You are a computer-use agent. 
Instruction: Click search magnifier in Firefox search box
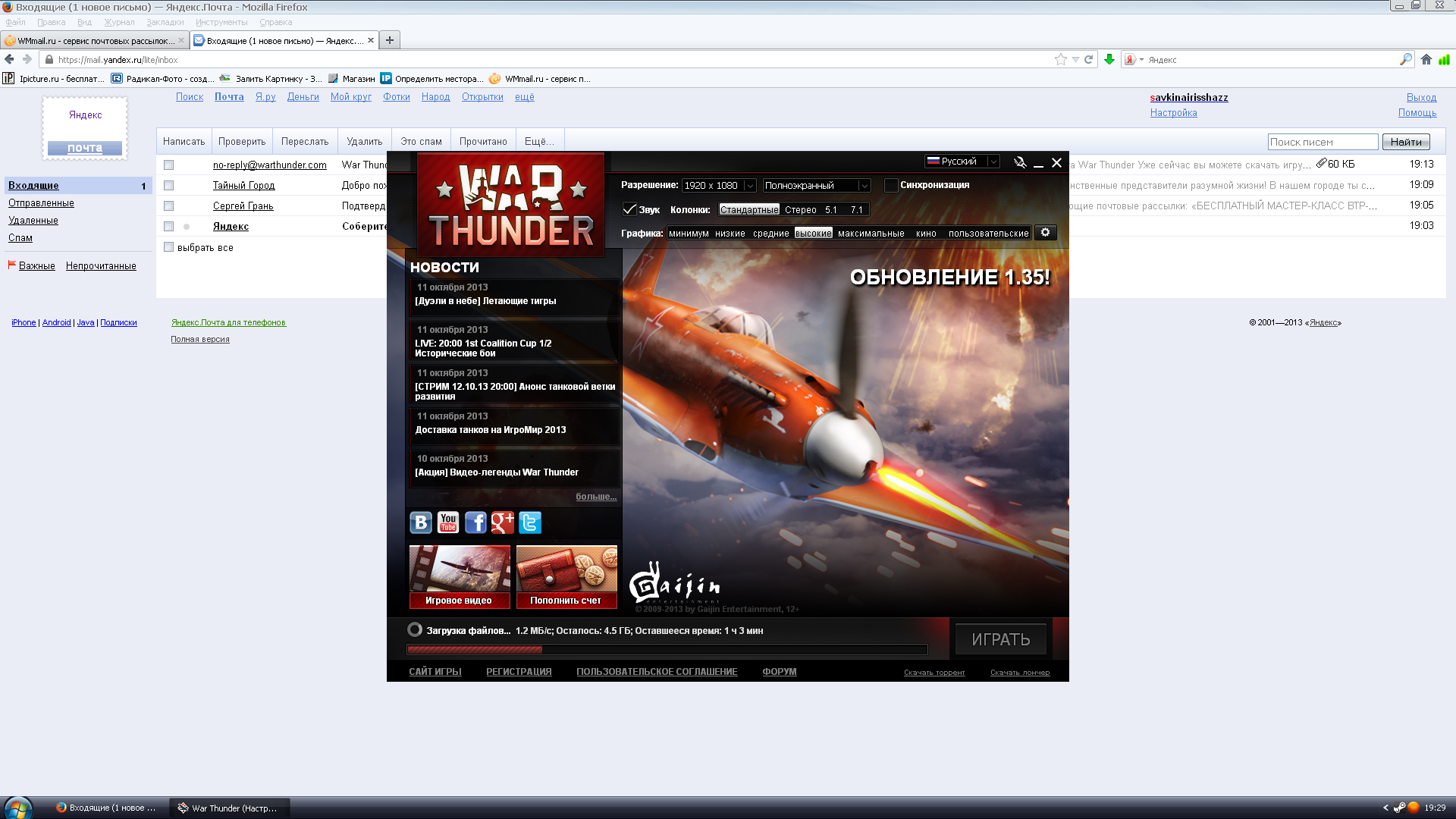tap(1405, 59)
